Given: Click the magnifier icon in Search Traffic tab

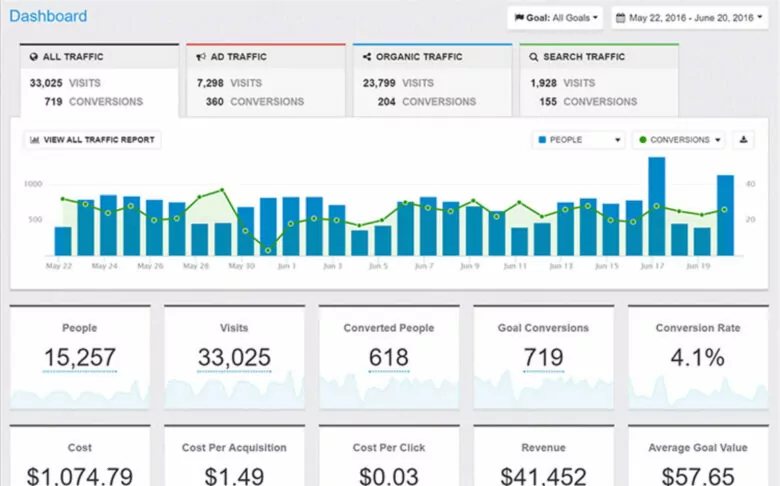Looking at the screenshot, I should coord(535,58).
